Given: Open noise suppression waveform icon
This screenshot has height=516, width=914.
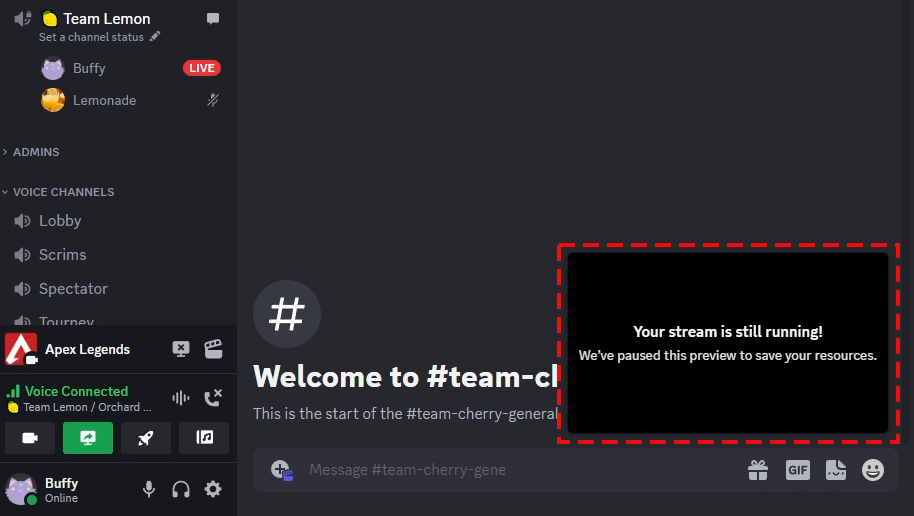Looking at the screenshot, I should click(181, 398).
